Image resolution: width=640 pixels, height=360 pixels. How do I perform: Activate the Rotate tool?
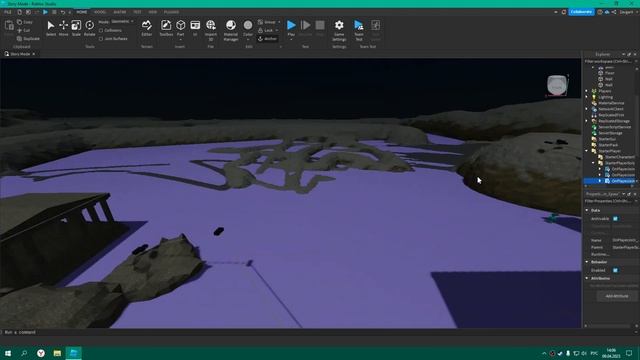pyautogui.click(x=89, y=28)
